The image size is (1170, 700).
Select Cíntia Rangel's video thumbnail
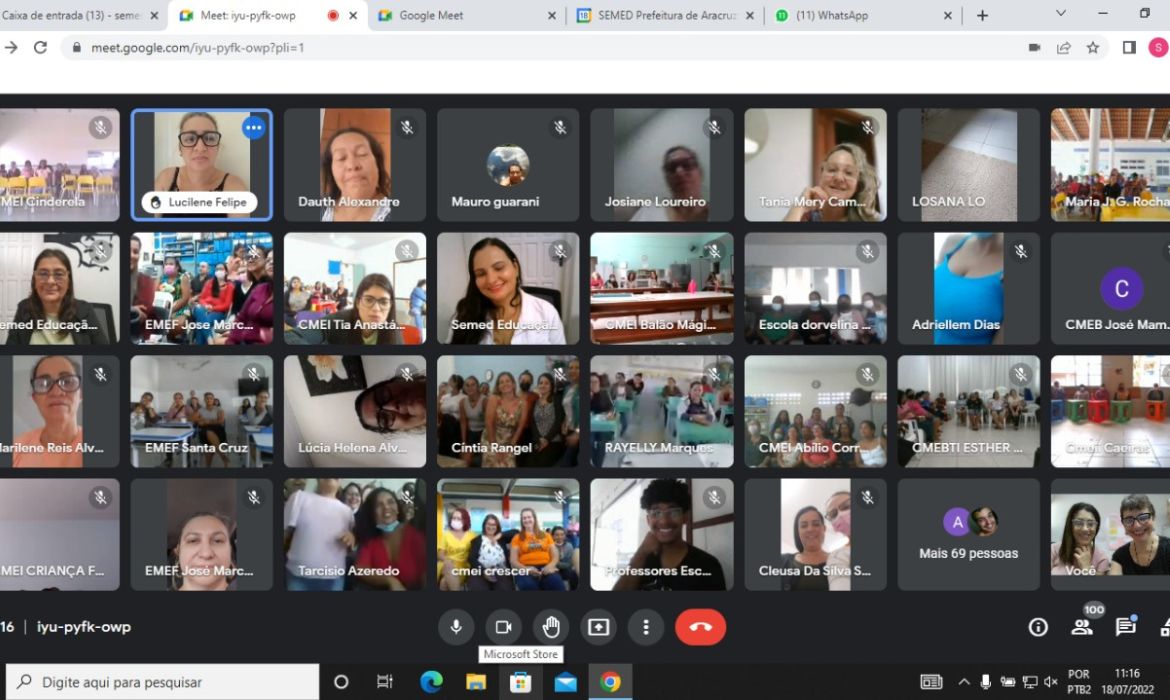coord(508,411)
